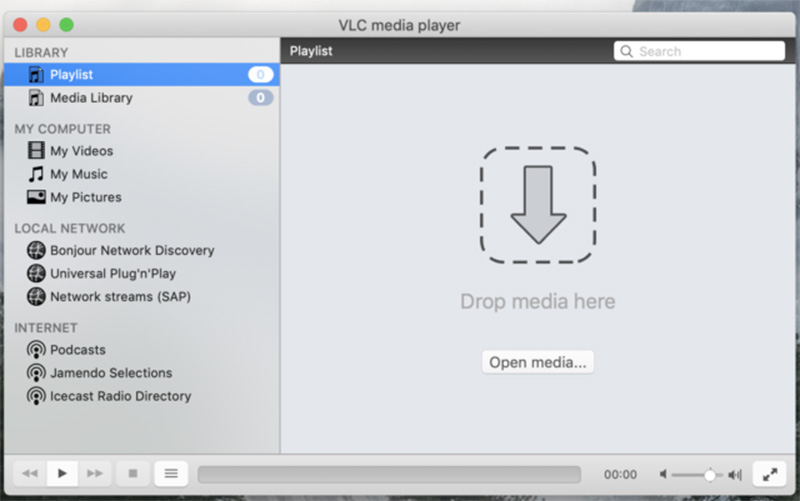The height and width of the screenshot is (501, 800).
Task: Open the My Videos label
Action: (x=82, y=151)
